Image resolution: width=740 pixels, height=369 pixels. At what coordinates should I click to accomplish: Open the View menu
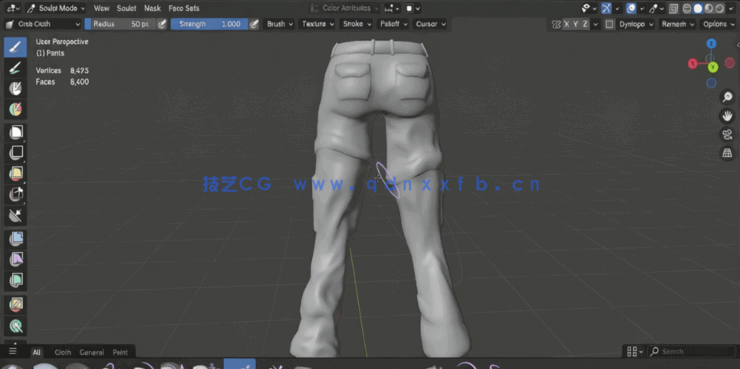[101, 8]
